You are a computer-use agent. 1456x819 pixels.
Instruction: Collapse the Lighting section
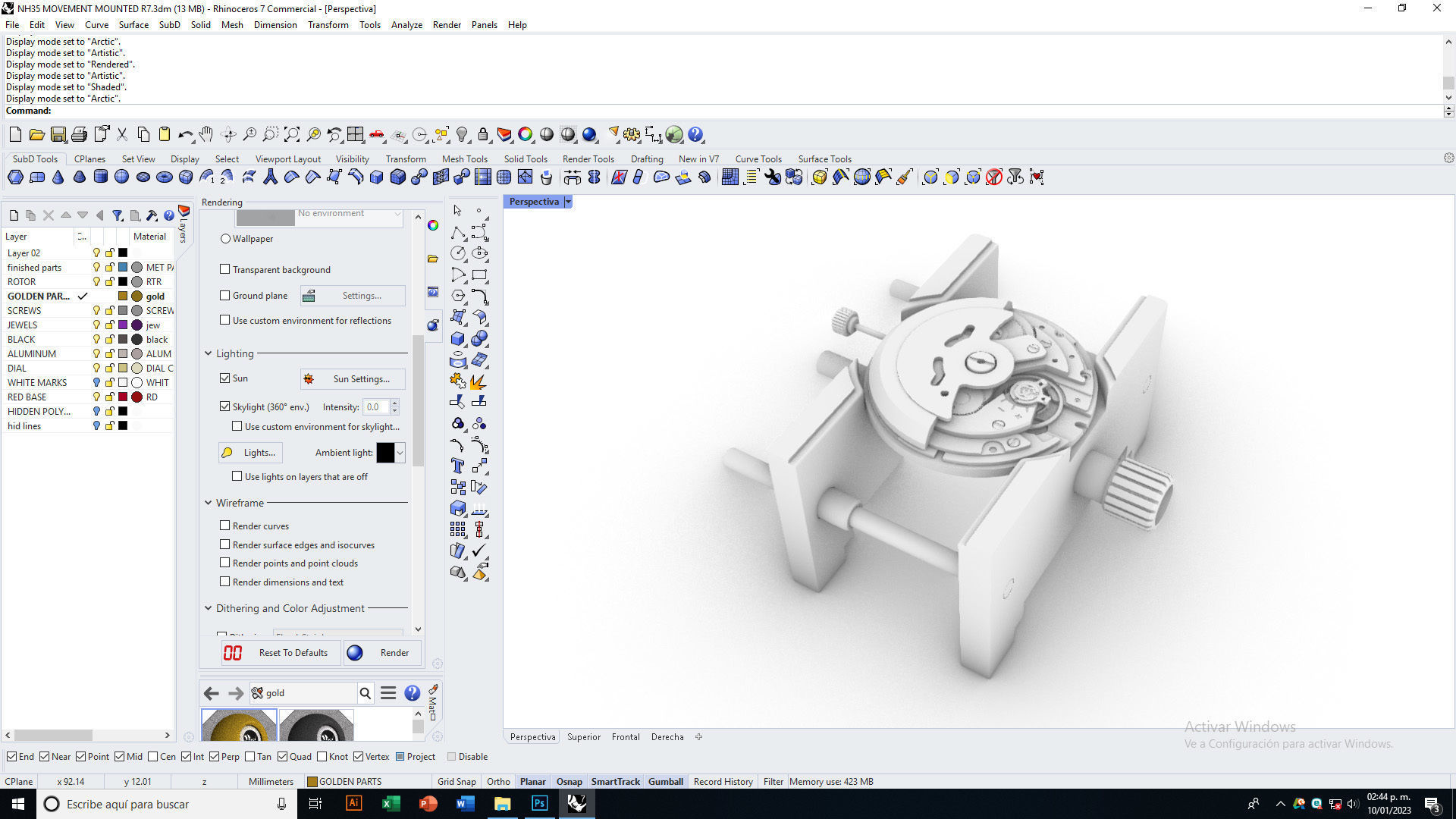[x=209, y=353]
